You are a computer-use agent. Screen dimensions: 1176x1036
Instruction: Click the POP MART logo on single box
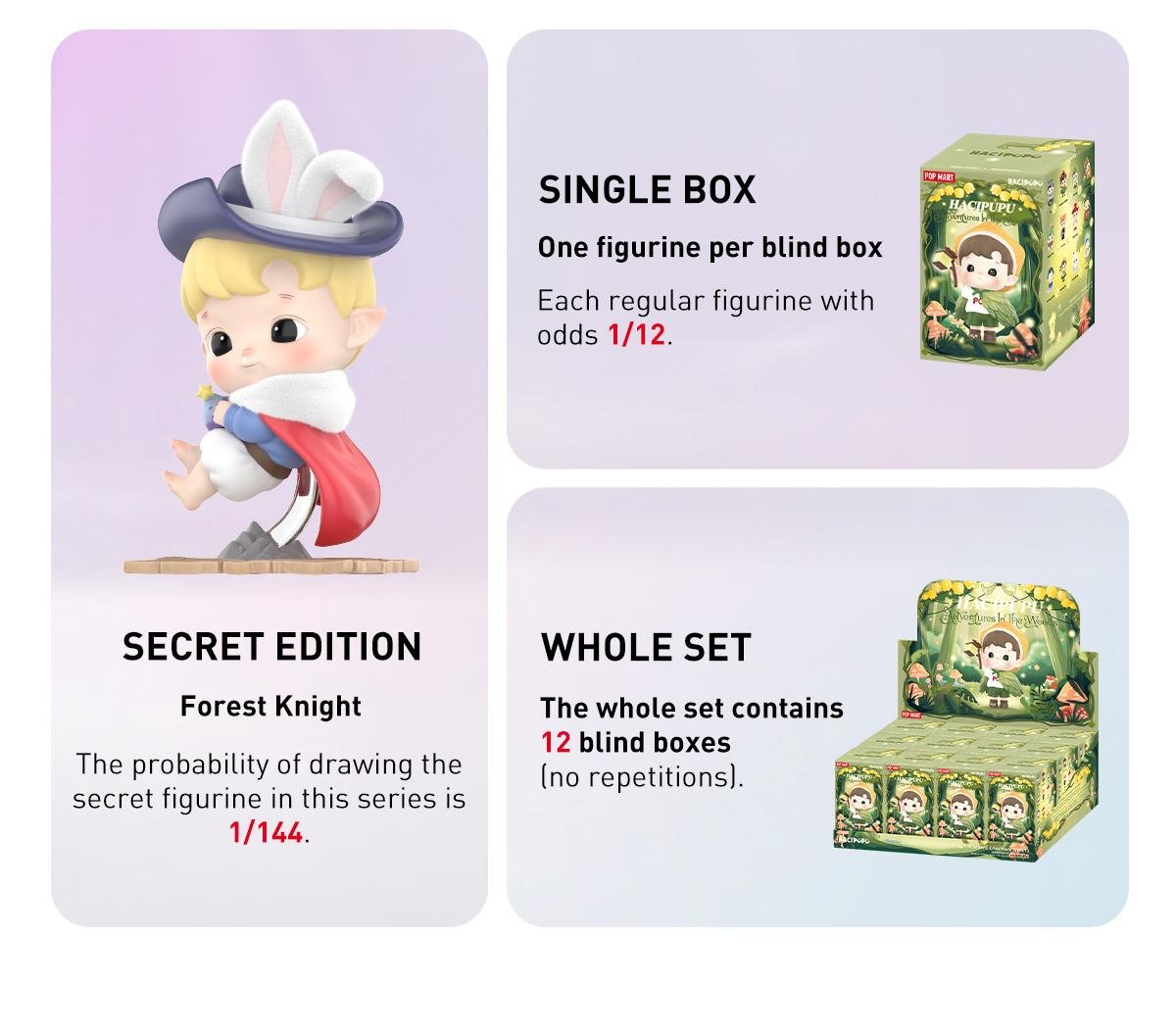click(938, 177)
